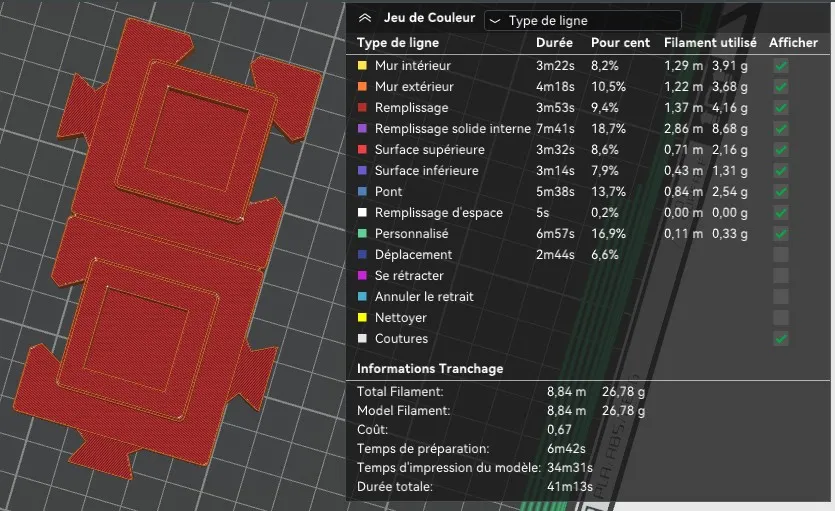Toggle Mur extérieur display checkbox

click(x=781, y=87)
